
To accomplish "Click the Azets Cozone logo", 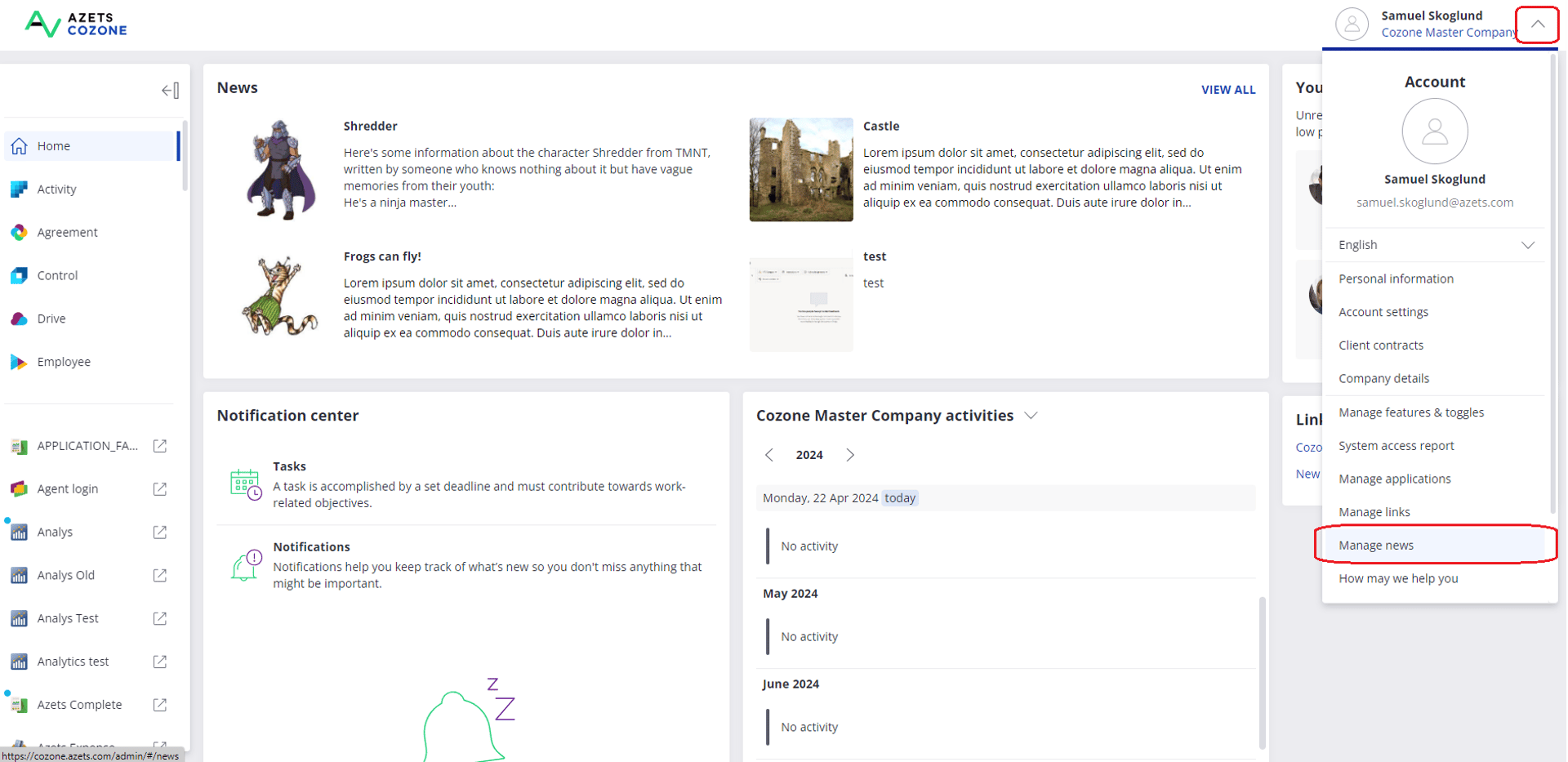I will 76,25.
